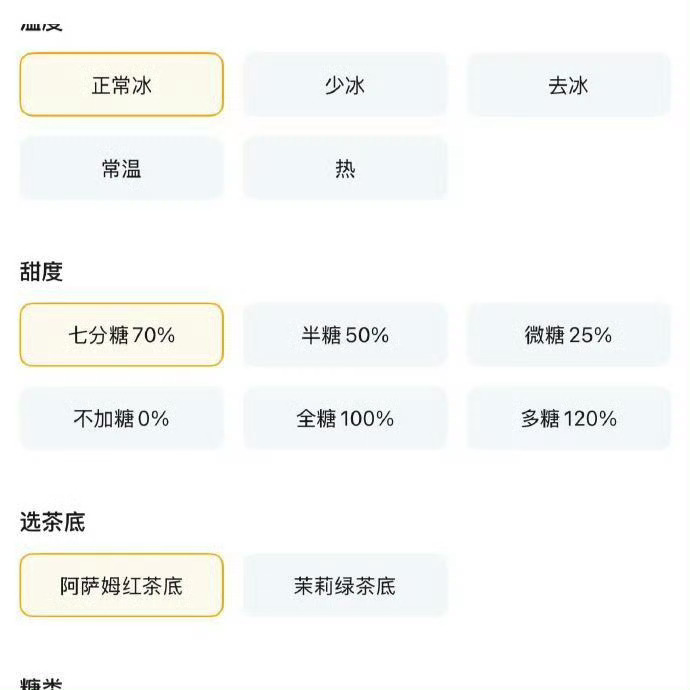Click the 选茶底 section heading
The image size is (690, 690).
pos(52,522)
